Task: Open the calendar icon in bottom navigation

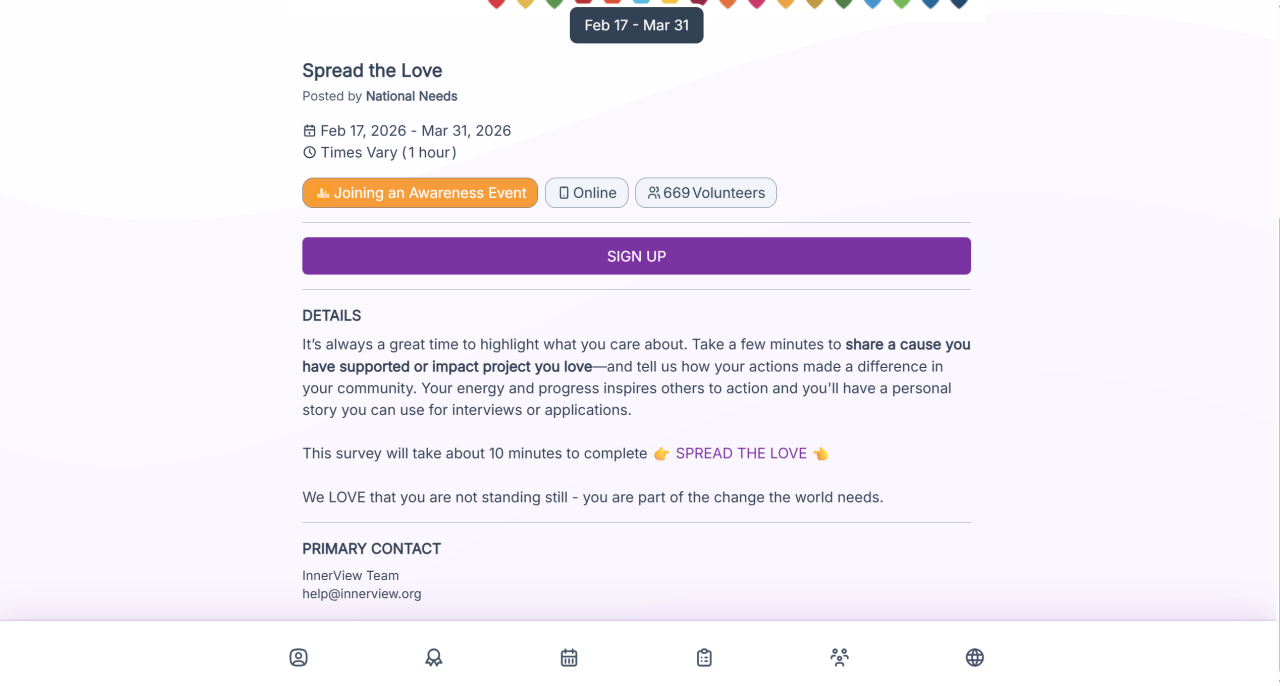Action: coord(569,657)
